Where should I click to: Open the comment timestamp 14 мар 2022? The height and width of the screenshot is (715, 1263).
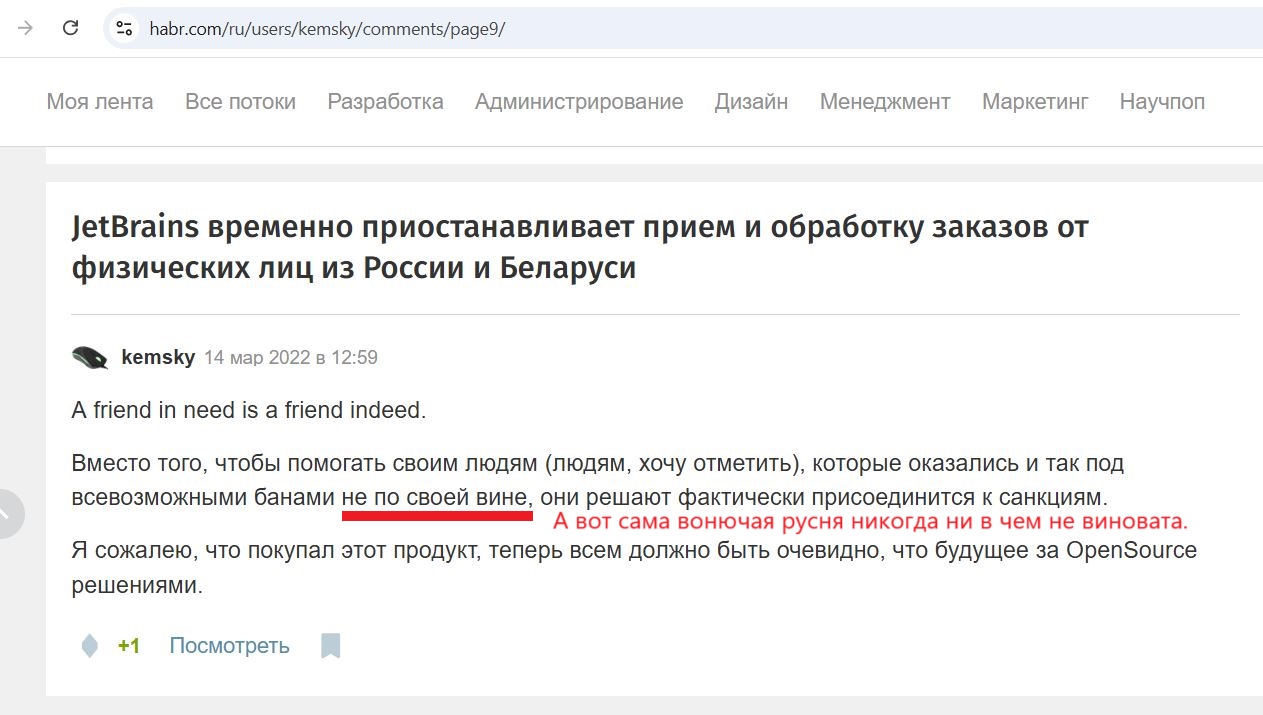click(x=291, y=357)
